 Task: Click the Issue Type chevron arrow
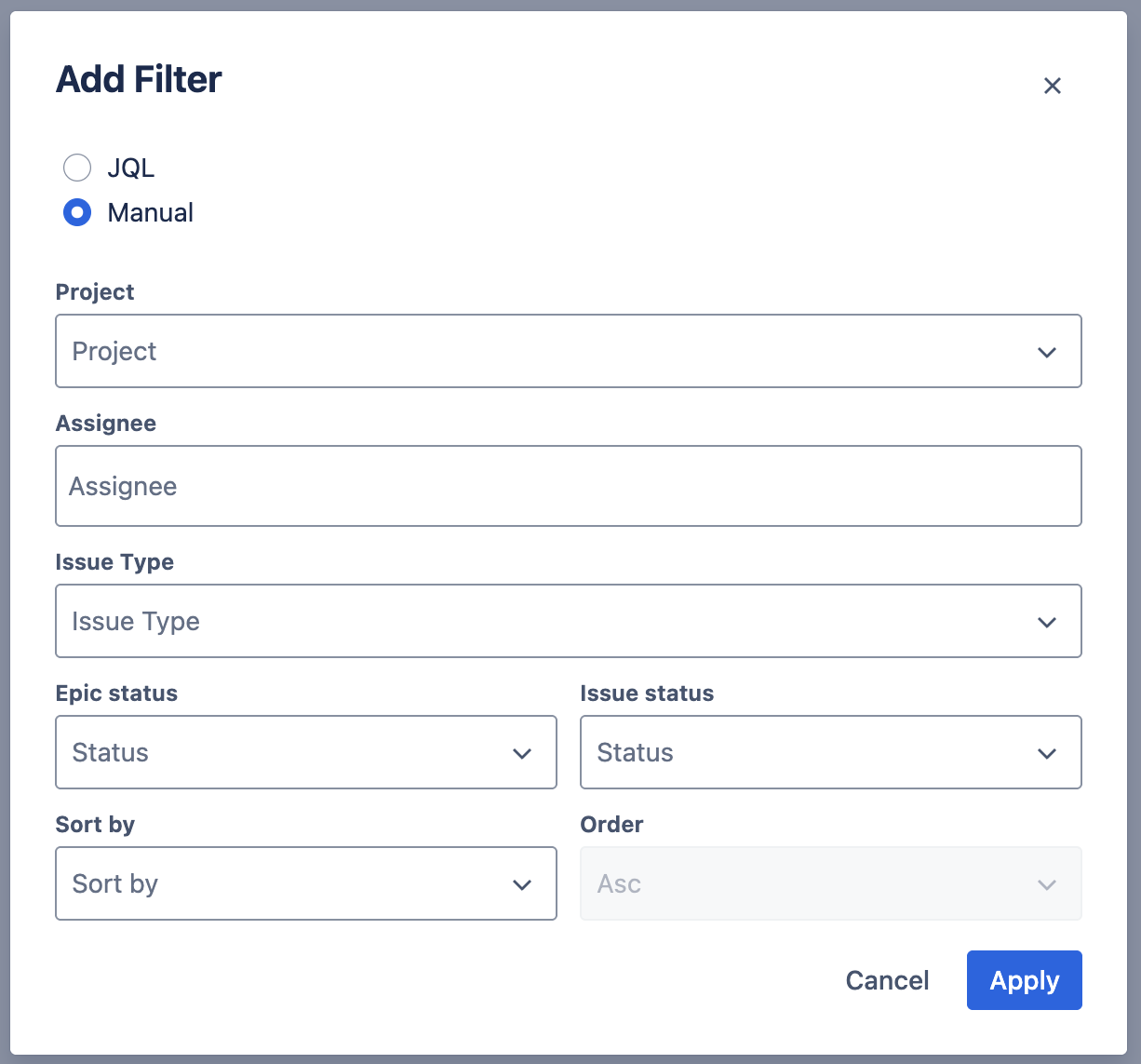(1047, 622)
